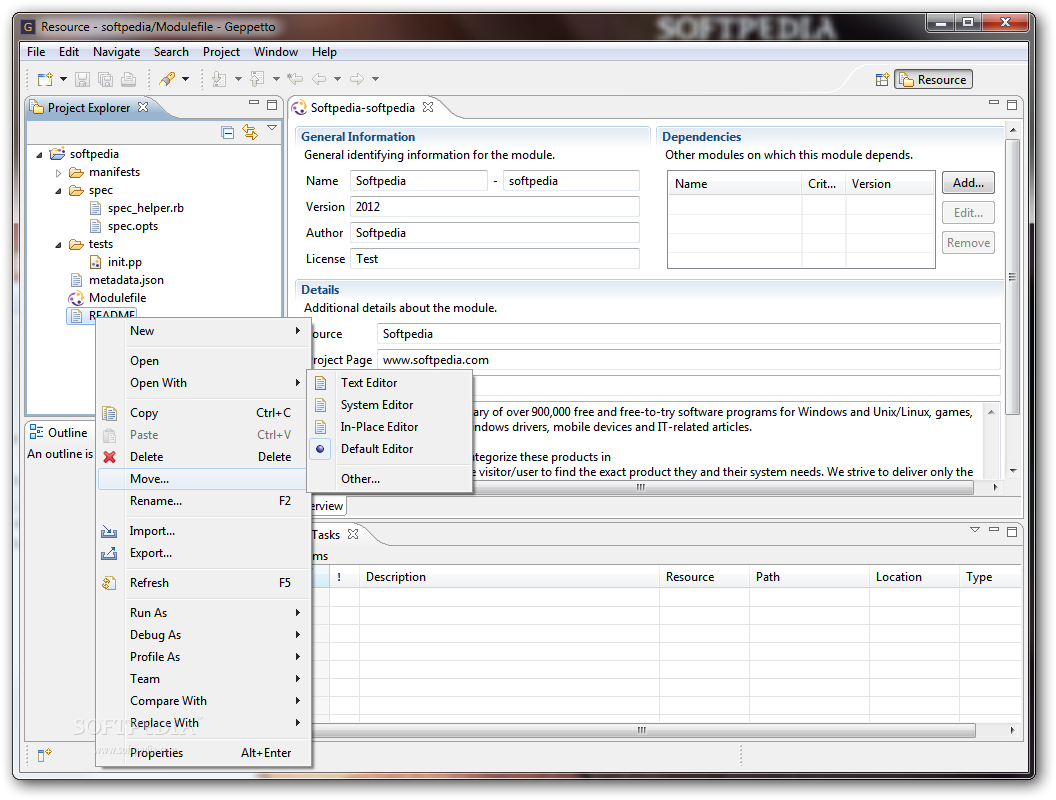
Task: Click the back navigation arrow
Action: point(319,79)
